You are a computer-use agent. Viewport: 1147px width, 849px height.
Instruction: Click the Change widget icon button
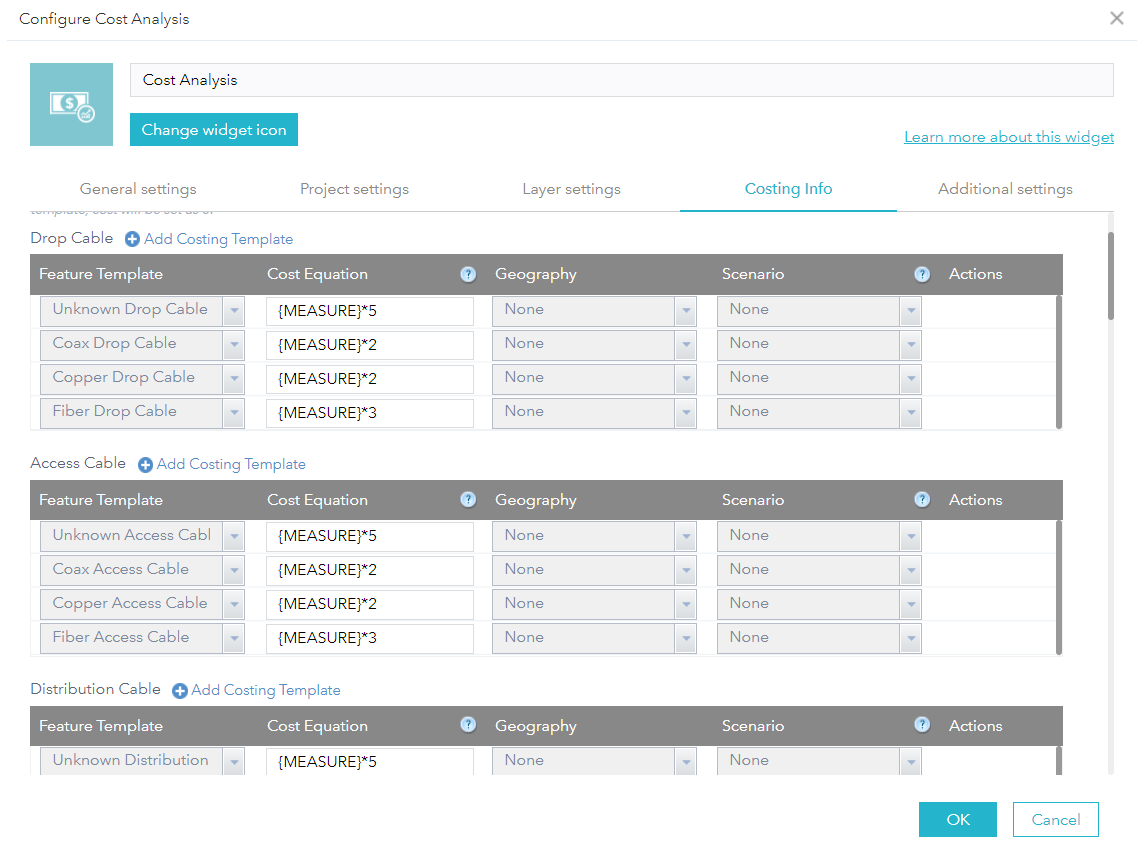click(213, 129)
